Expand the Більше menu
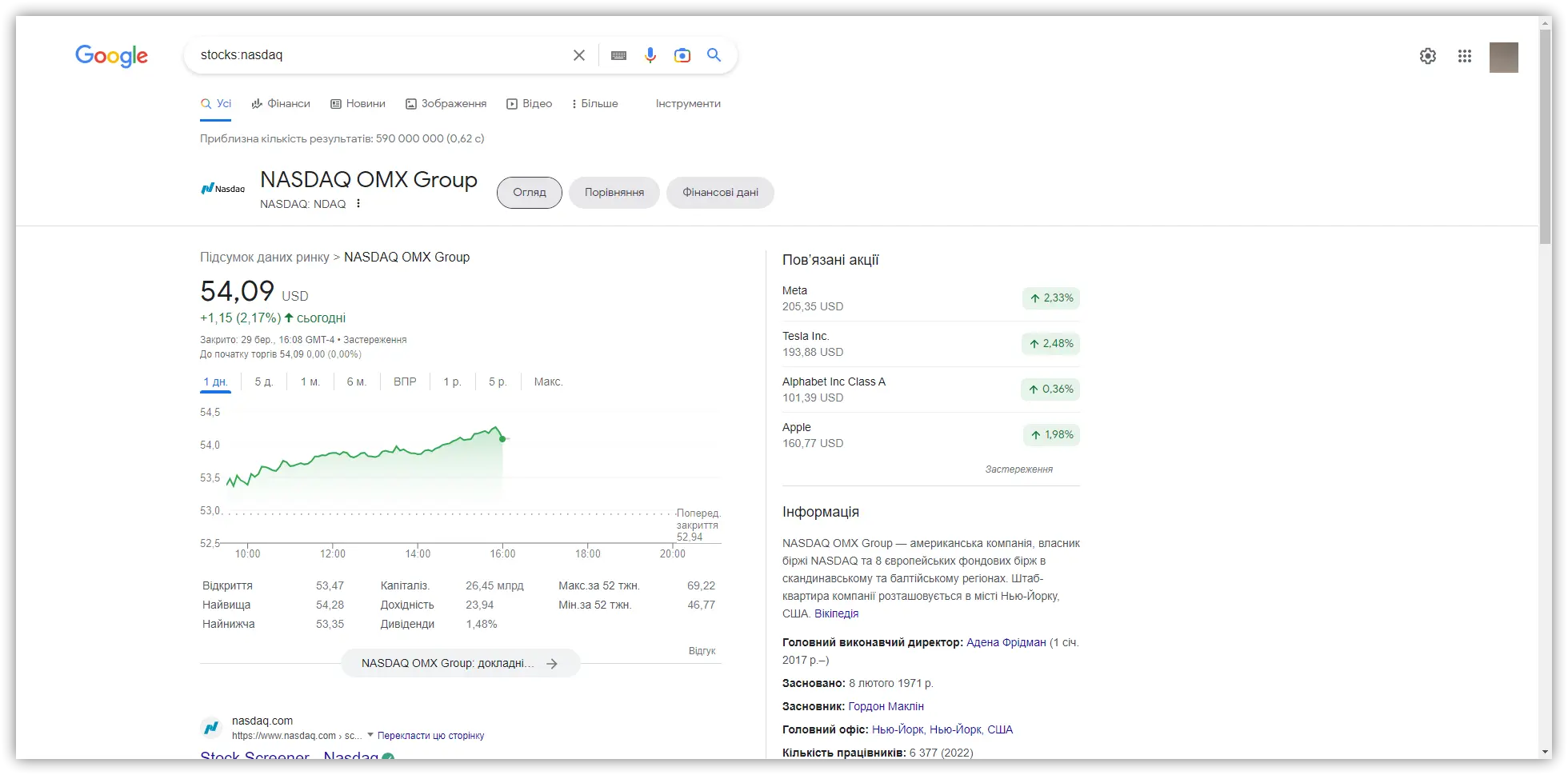Screen dimensions: 1568x775 point(595,104)
